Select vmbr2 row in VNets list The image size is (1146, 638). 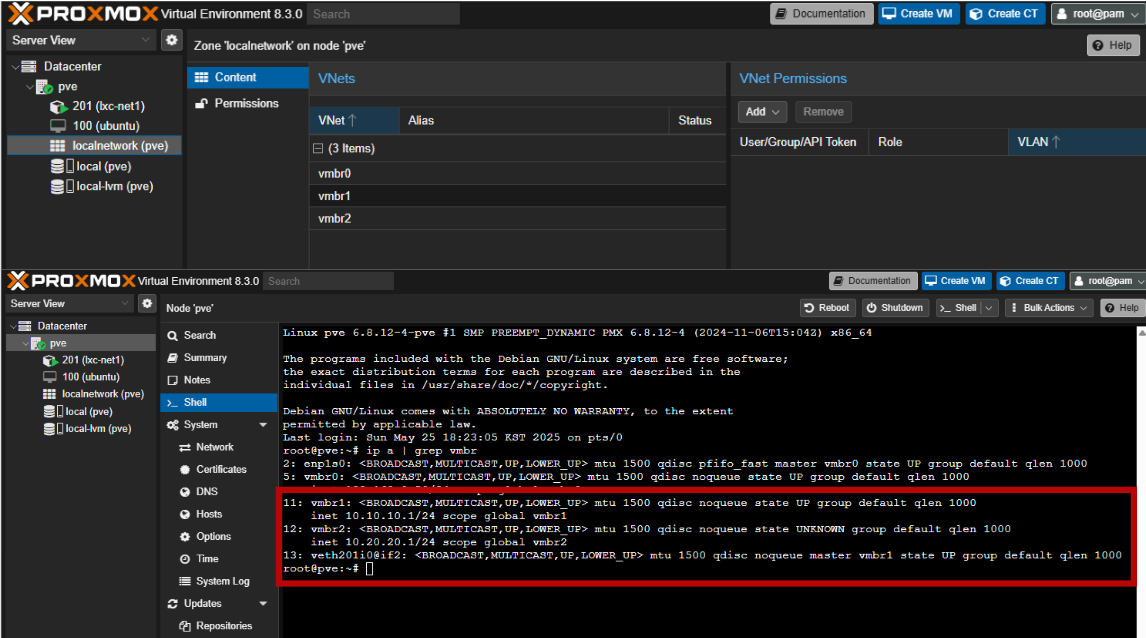519,219
